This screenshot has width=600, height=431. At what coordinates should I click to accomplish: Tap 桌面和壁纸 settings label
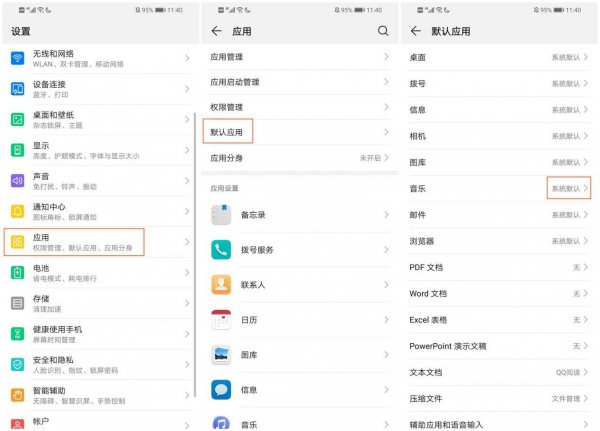tap(53, 115)
